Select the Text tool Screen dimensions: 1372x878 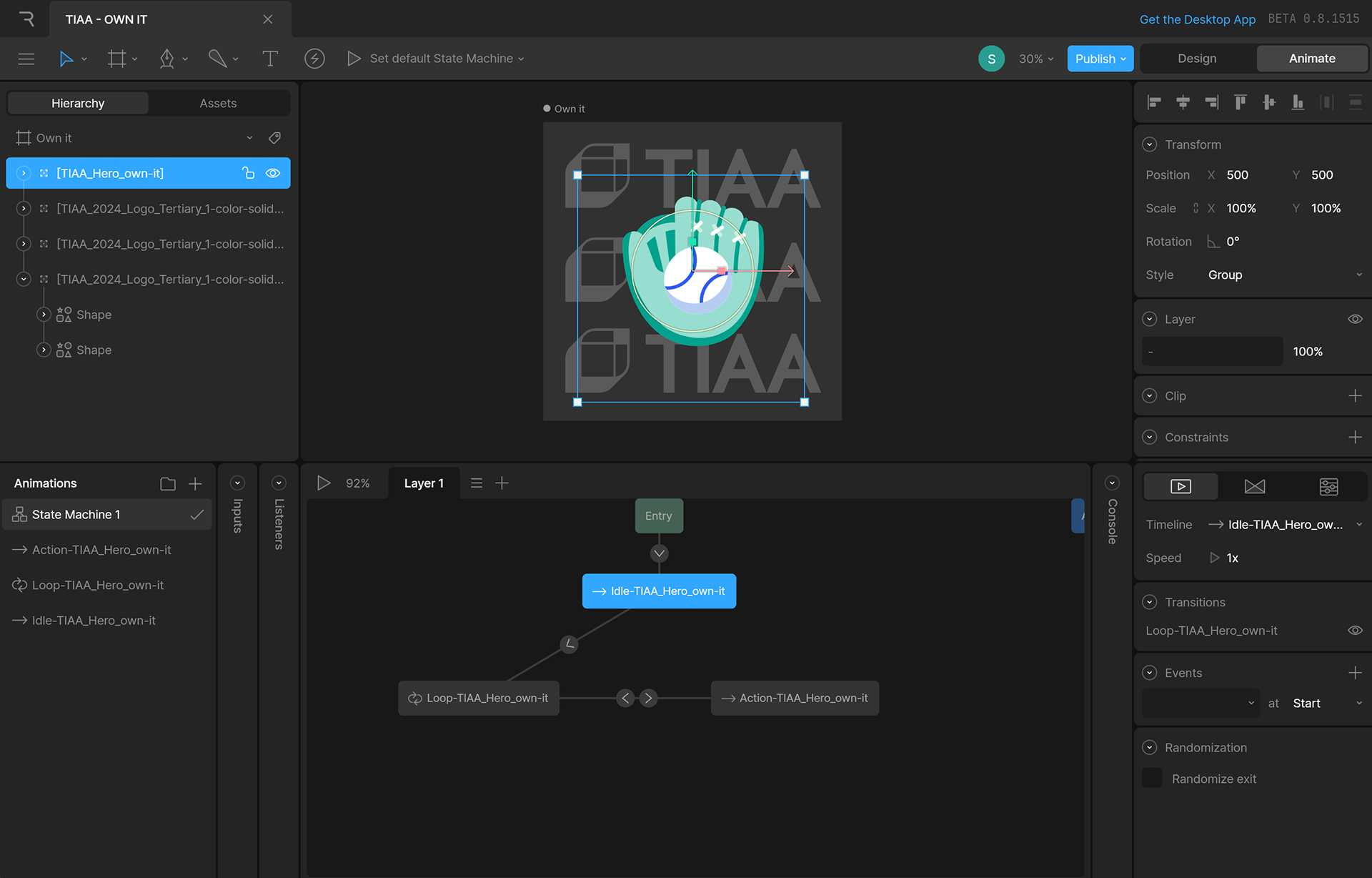click(270, 59)
